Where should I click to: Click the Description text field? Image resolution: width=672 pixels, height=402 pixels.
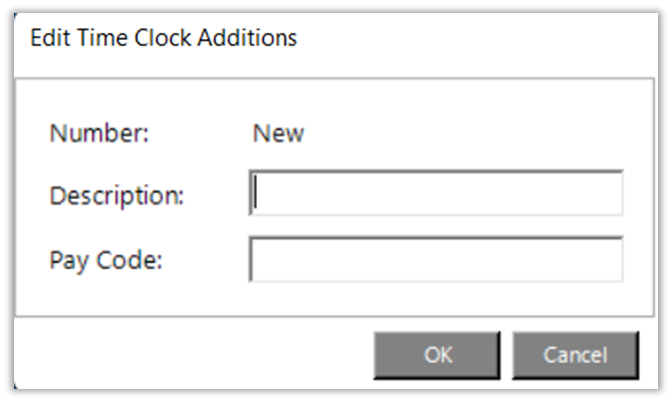(436, 193)
